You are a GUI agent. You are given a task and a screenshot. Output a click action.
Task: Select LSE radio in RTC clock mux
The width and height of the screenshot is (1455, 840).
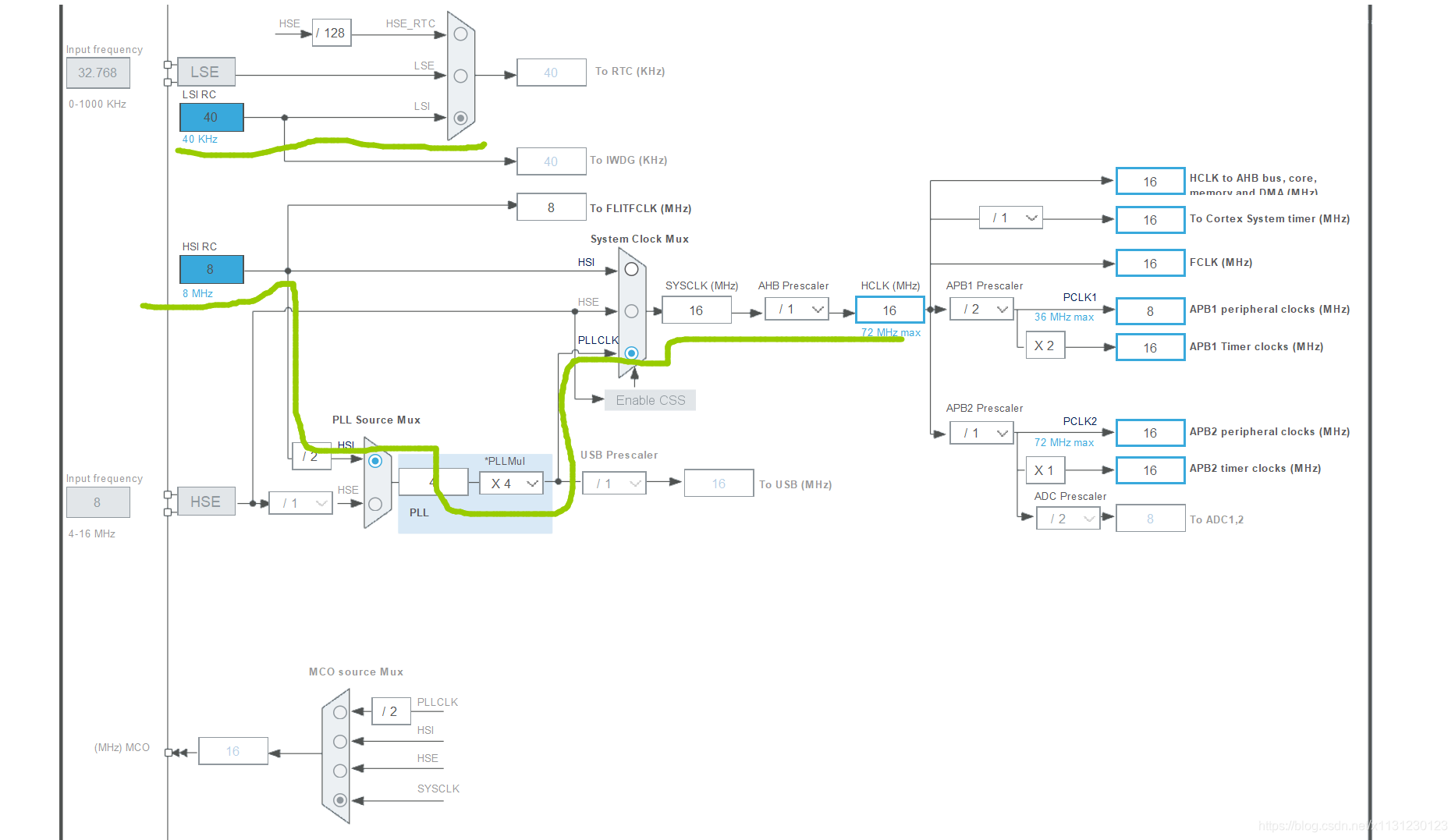[x=460, y=76]
